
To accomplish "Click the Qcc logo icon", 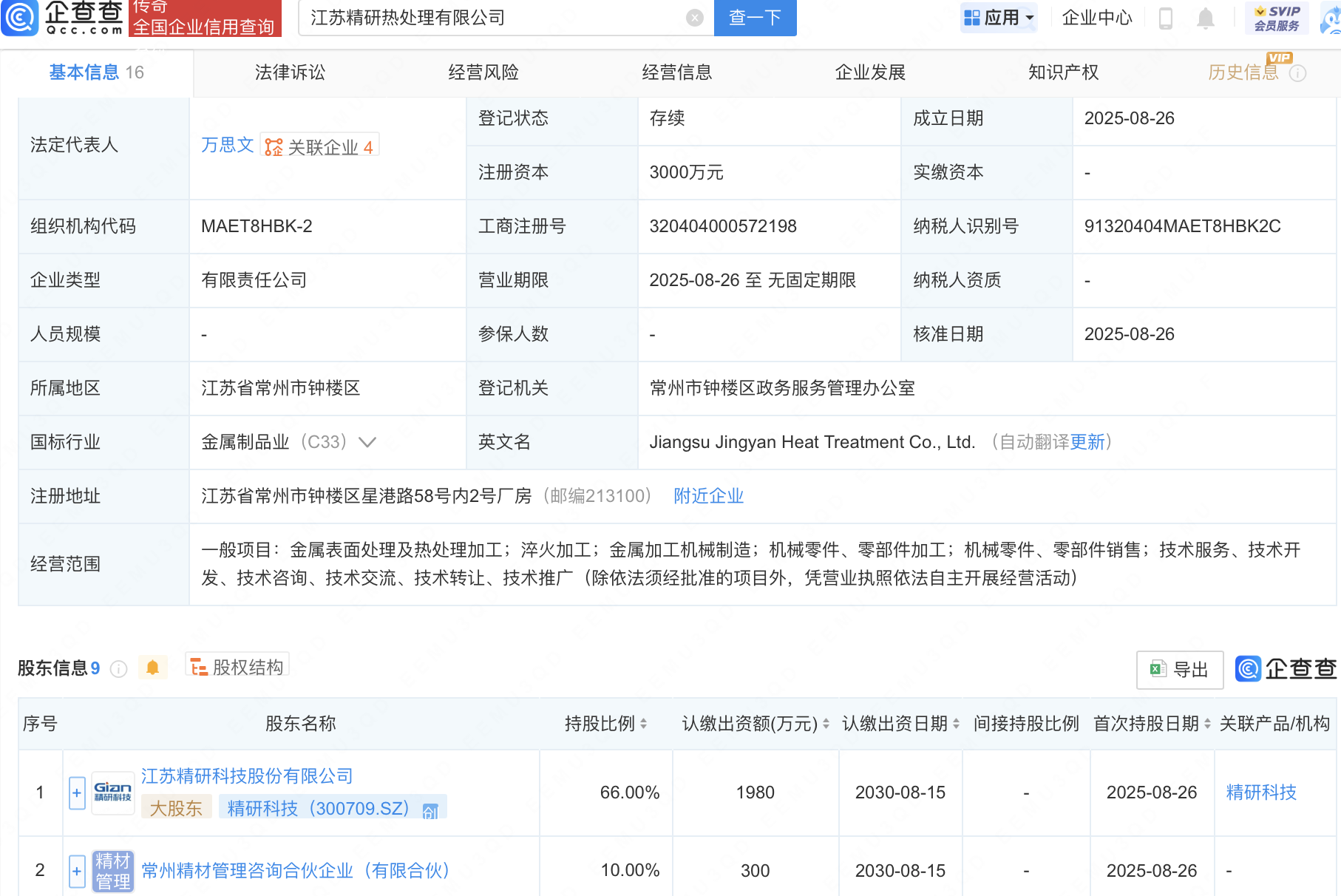I will tap(20, 18).
